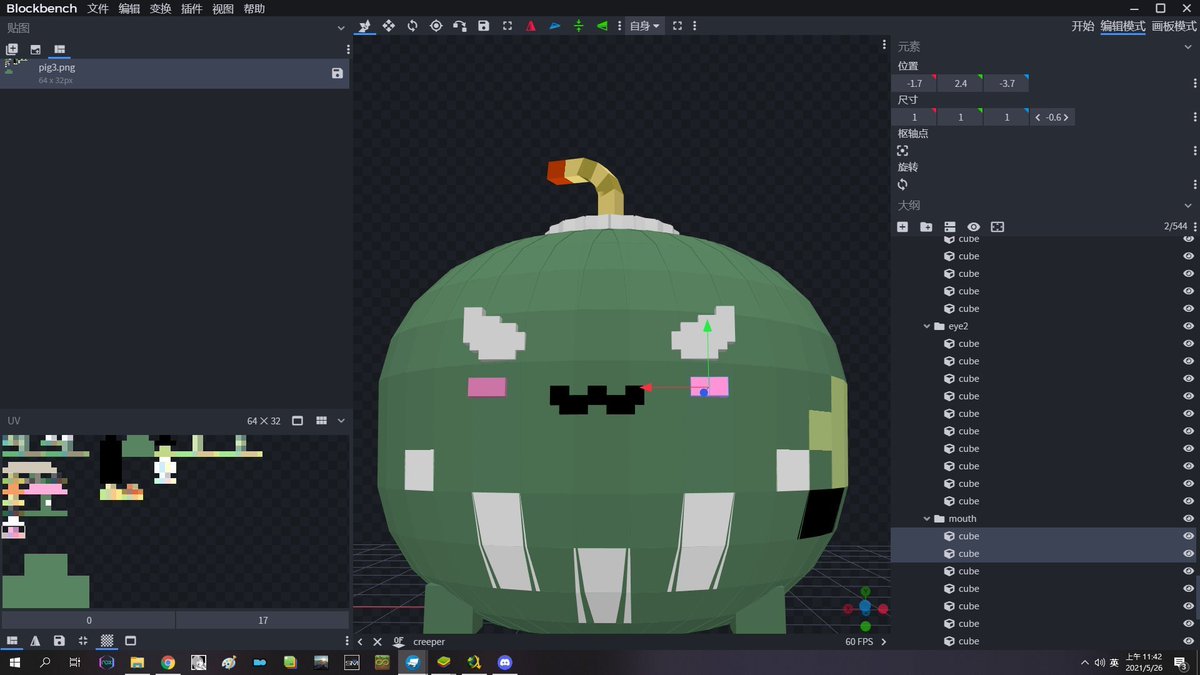Open the 插件 menu
The width and height of the screenshot is (1200, 675).
click(192, 8)
